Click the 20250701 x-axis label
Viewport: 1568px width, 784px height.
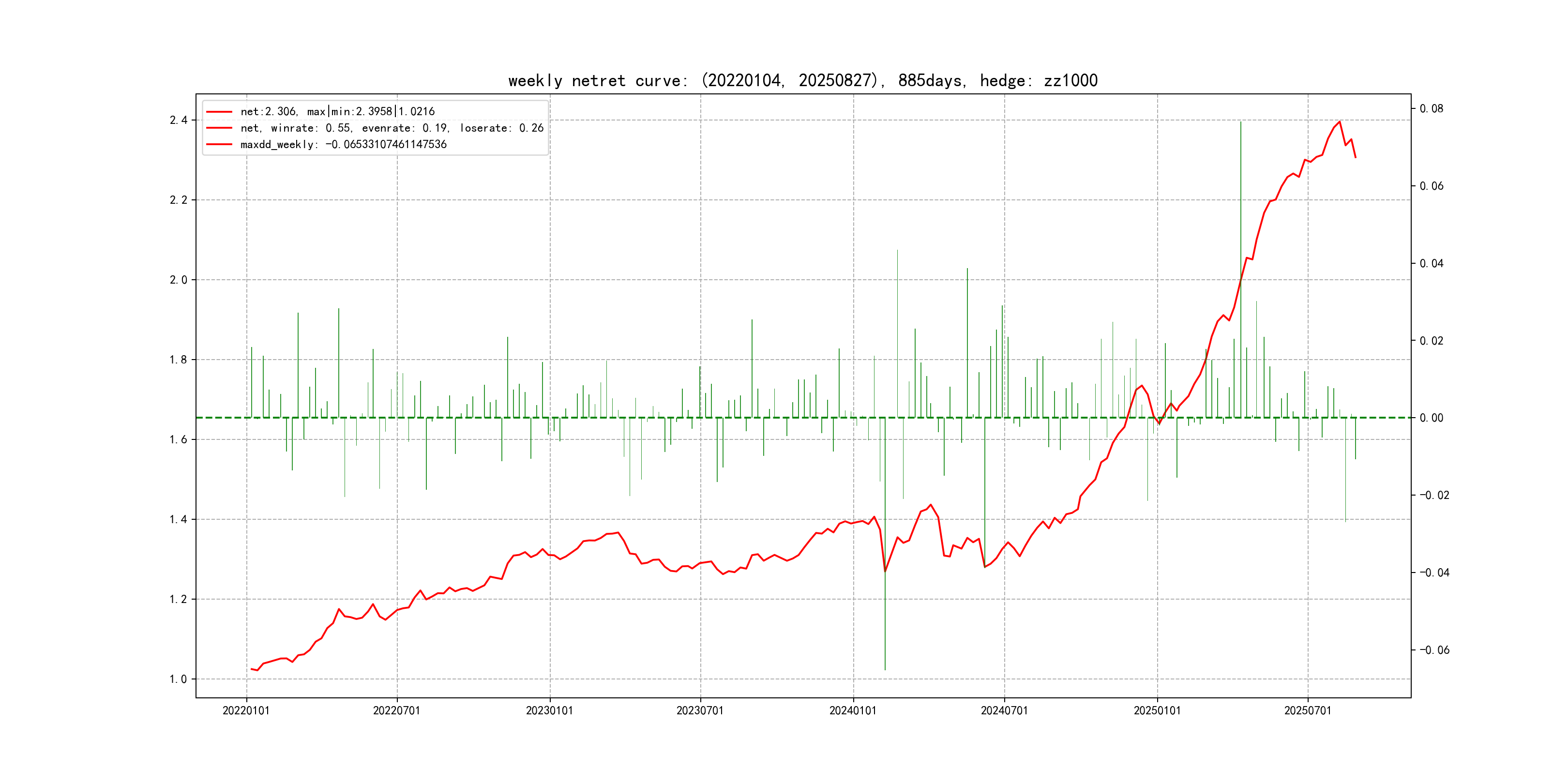pos(1308,710)
